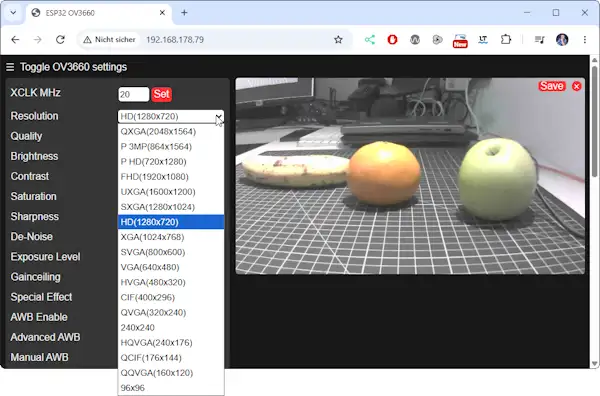
Task: Click the Toggle OV3660 settings label
Action: (x=73, y=67)
